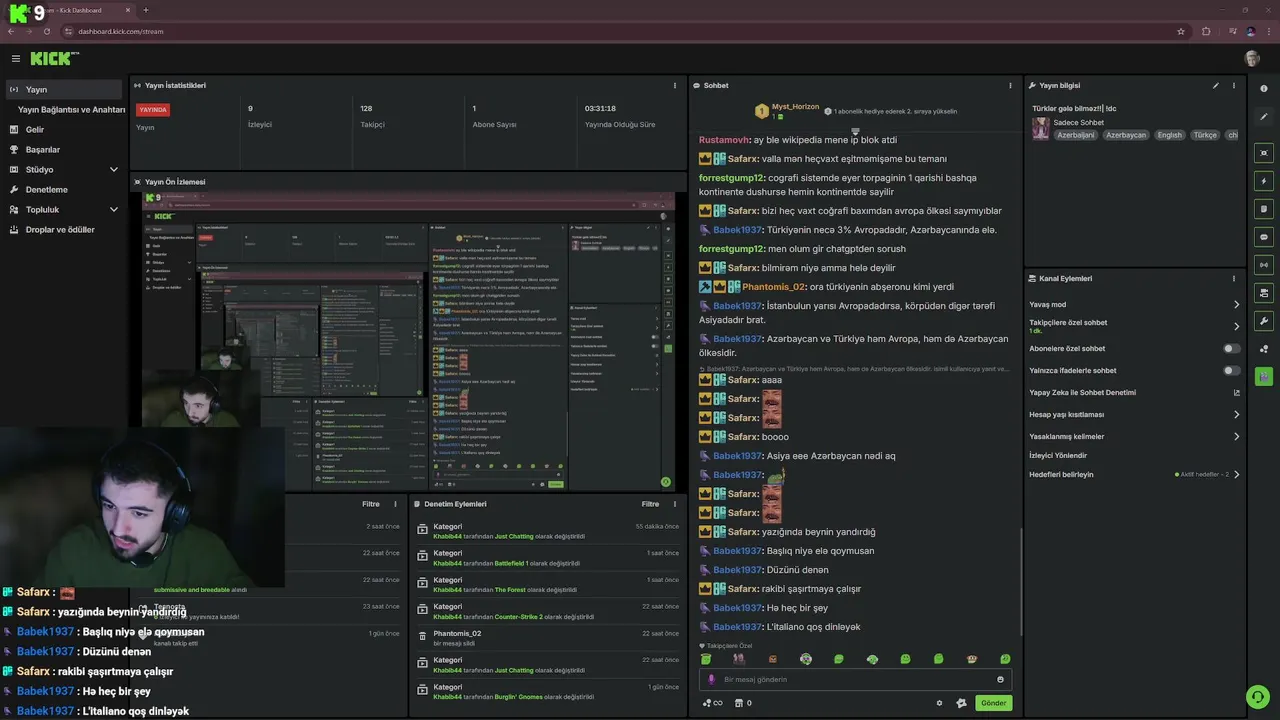Viewport: 1280px width, 720px height.
Task: Click username Myst_Horizon in chat header
Action: pos(795,107)
